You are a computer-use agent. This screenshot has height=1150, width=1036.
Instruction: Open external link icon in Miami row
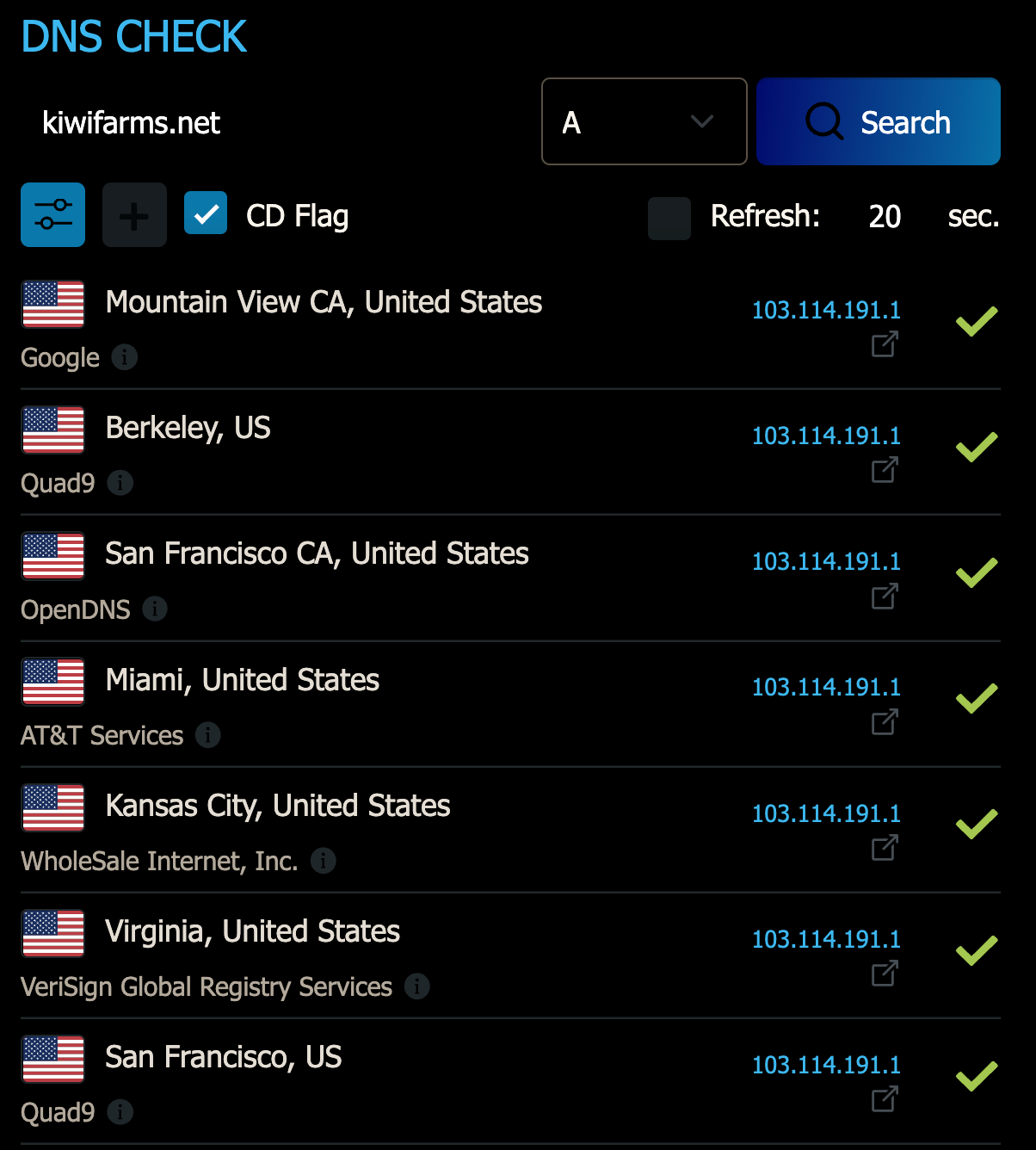pyautogui.click(x=885, y=721)
